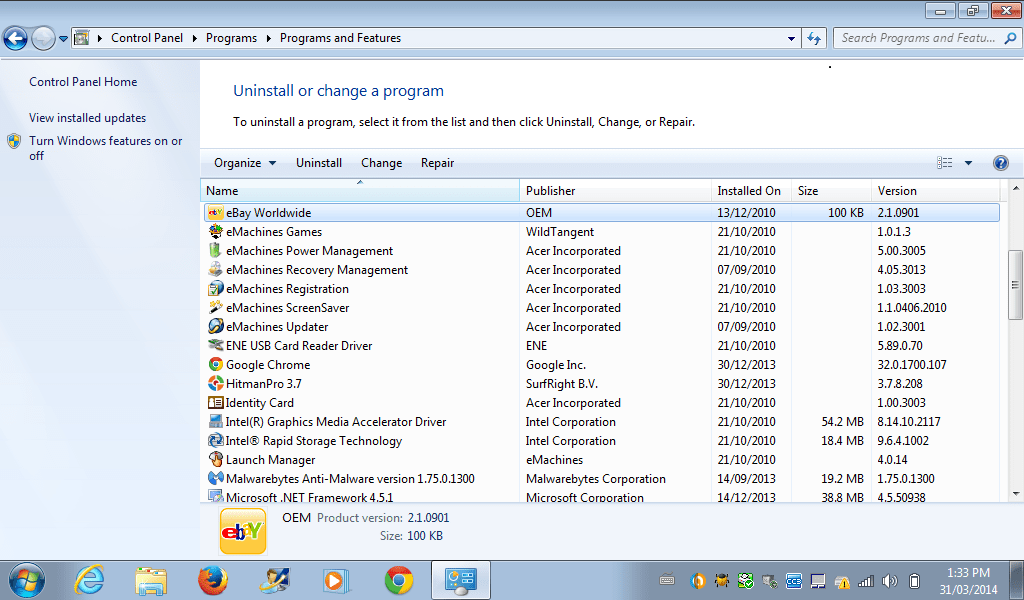Image resolution: width=1024 pixels, height=600 pixels.
Task: Click the Programs breadcrumb
Action: [x=231, y=38]
